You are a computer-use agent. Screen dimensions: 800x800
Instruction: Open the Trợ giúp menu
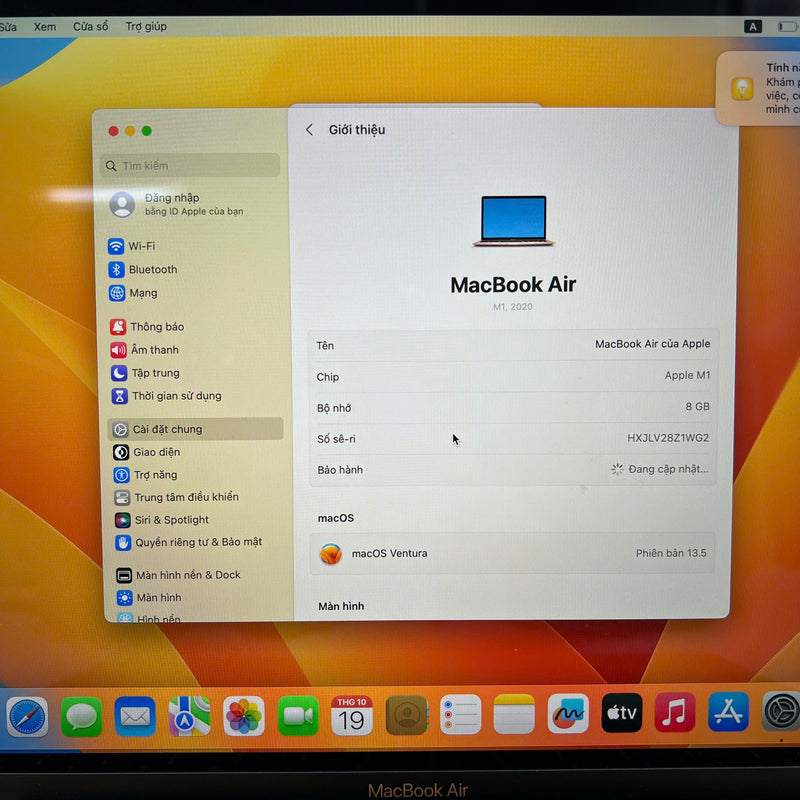tap(146, 26)
